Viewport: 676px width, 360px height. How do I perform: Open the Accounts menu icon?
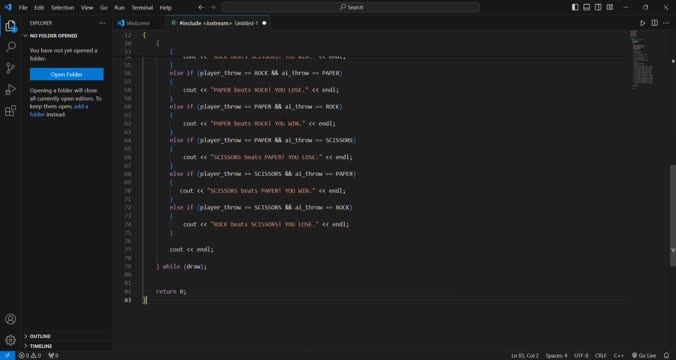click(11, 319)
